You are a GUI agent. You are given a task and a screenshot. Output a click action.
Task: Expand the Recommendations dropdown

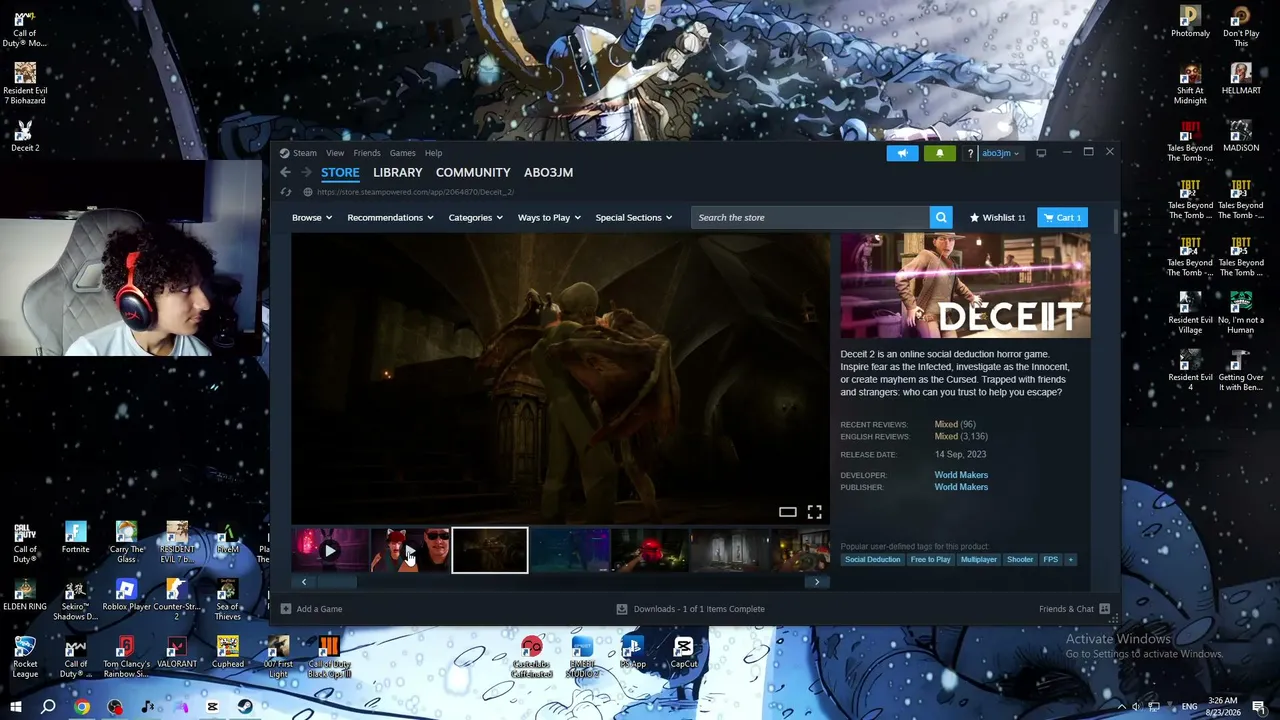point(390,217)
